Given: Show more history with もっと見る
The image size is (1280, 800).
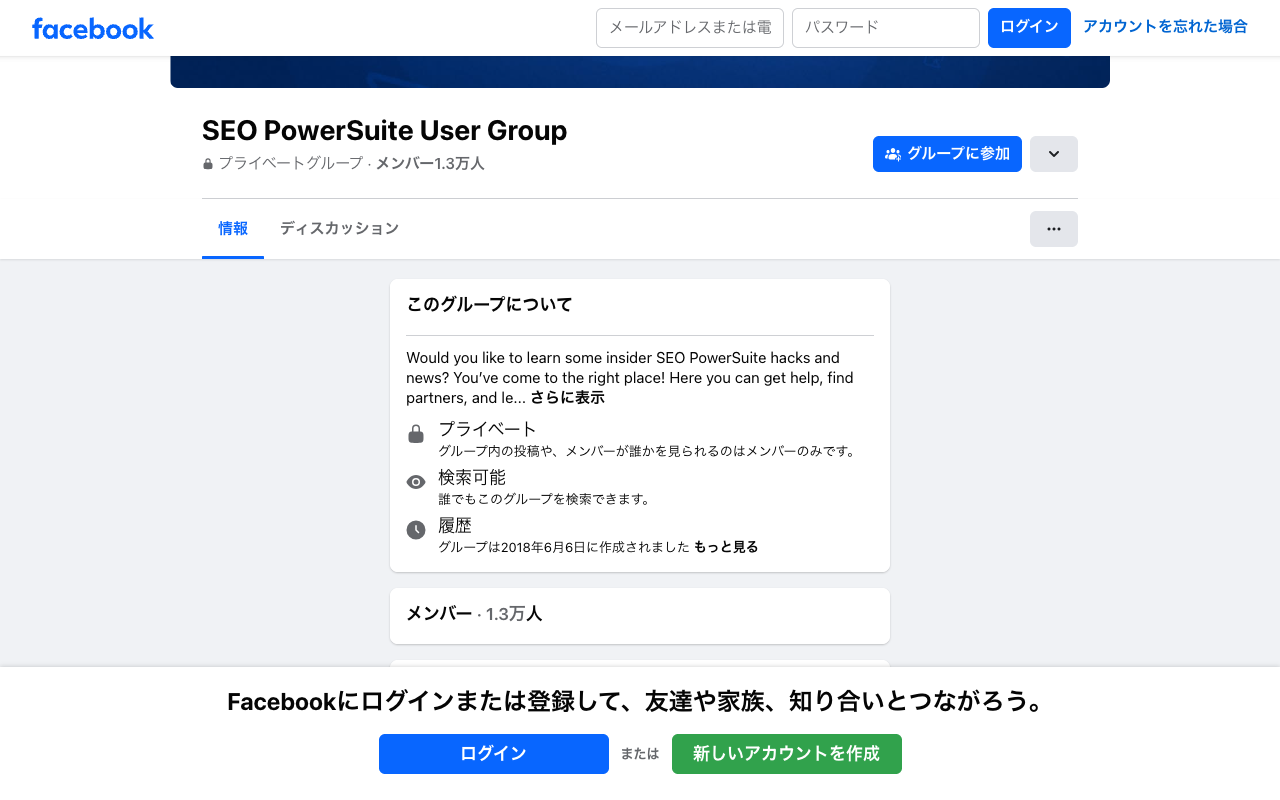Looking at the screenshot, I should (726, 547).
